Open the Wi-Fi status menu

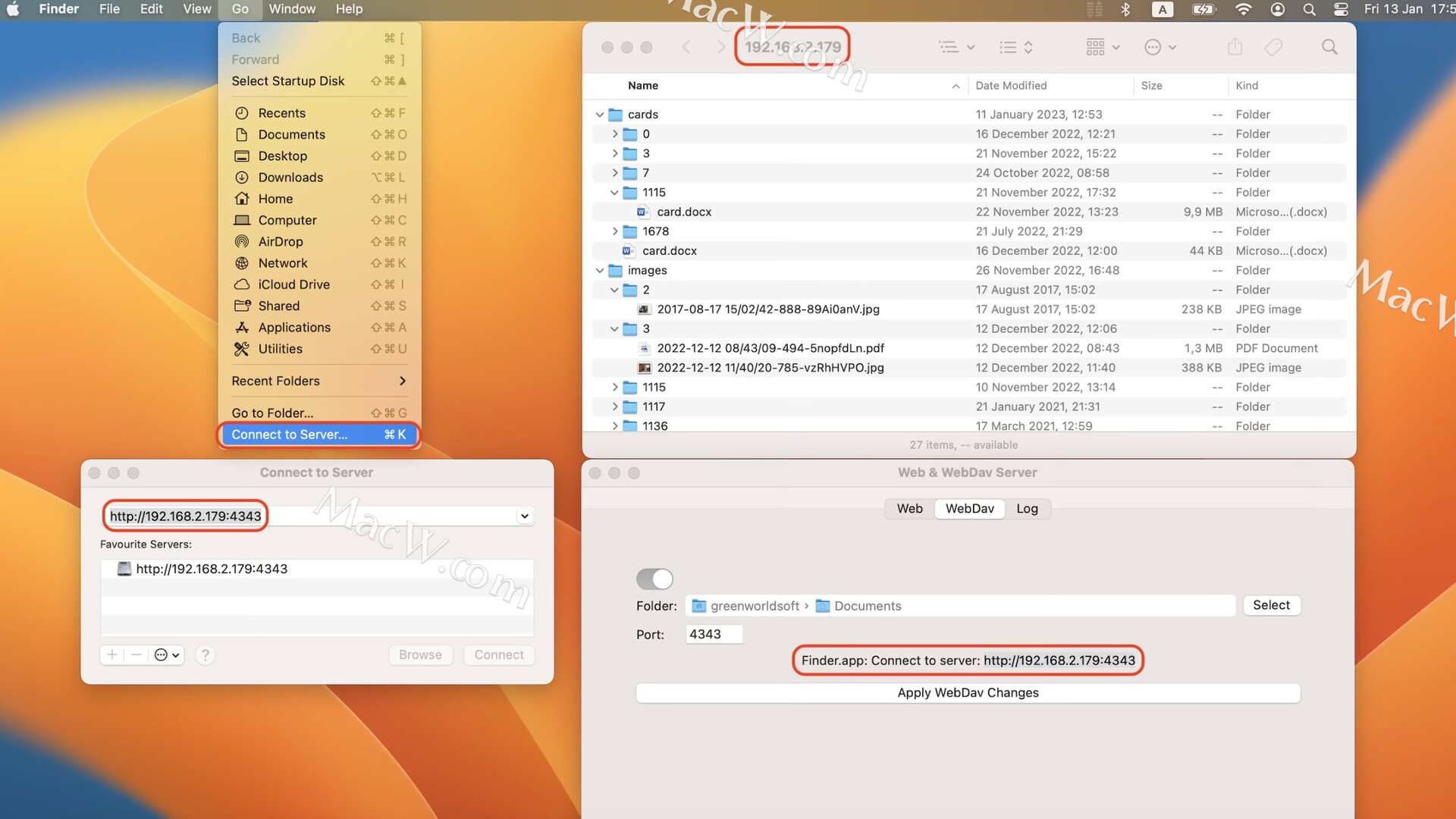tap(1243, 9)
